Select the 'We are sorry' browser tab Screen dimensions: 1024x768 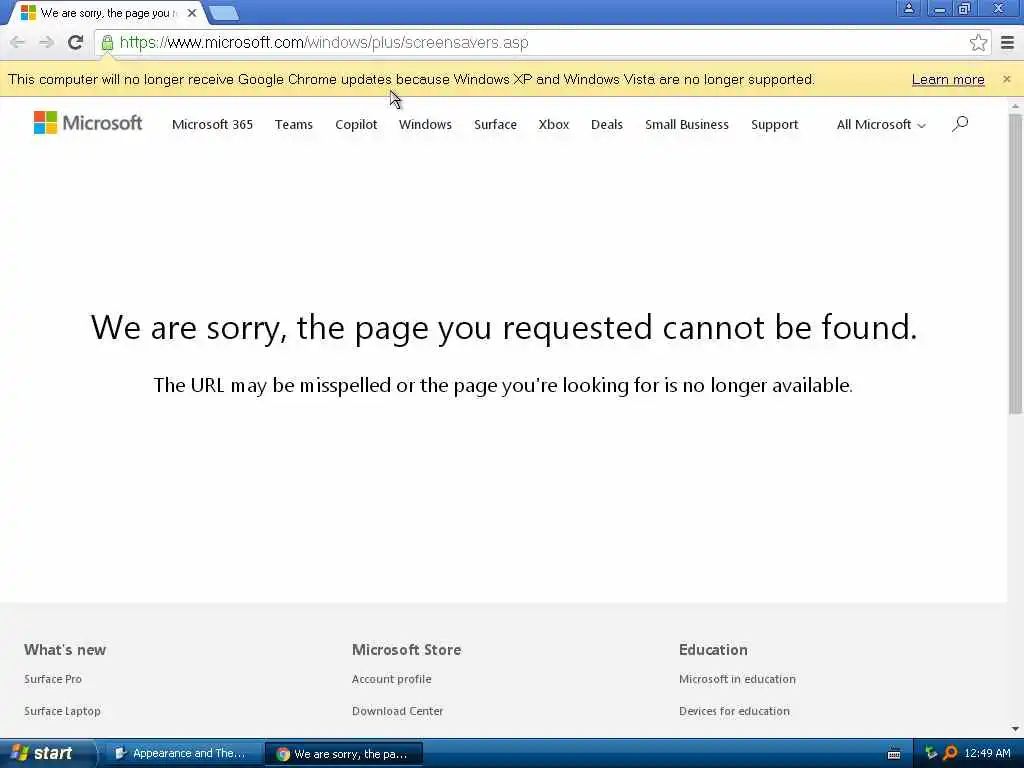point(108,13)
